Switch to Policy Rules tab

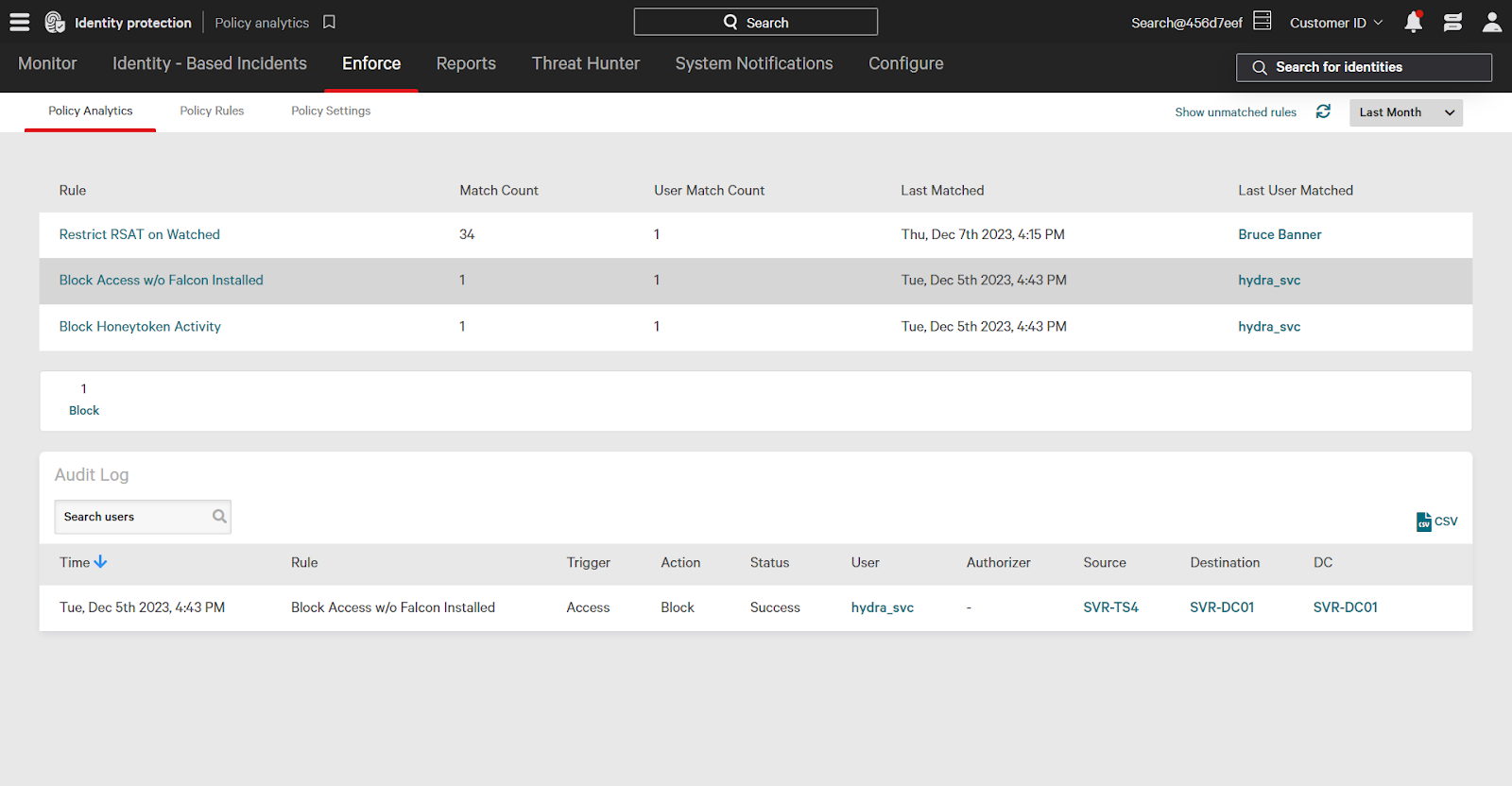212,111
